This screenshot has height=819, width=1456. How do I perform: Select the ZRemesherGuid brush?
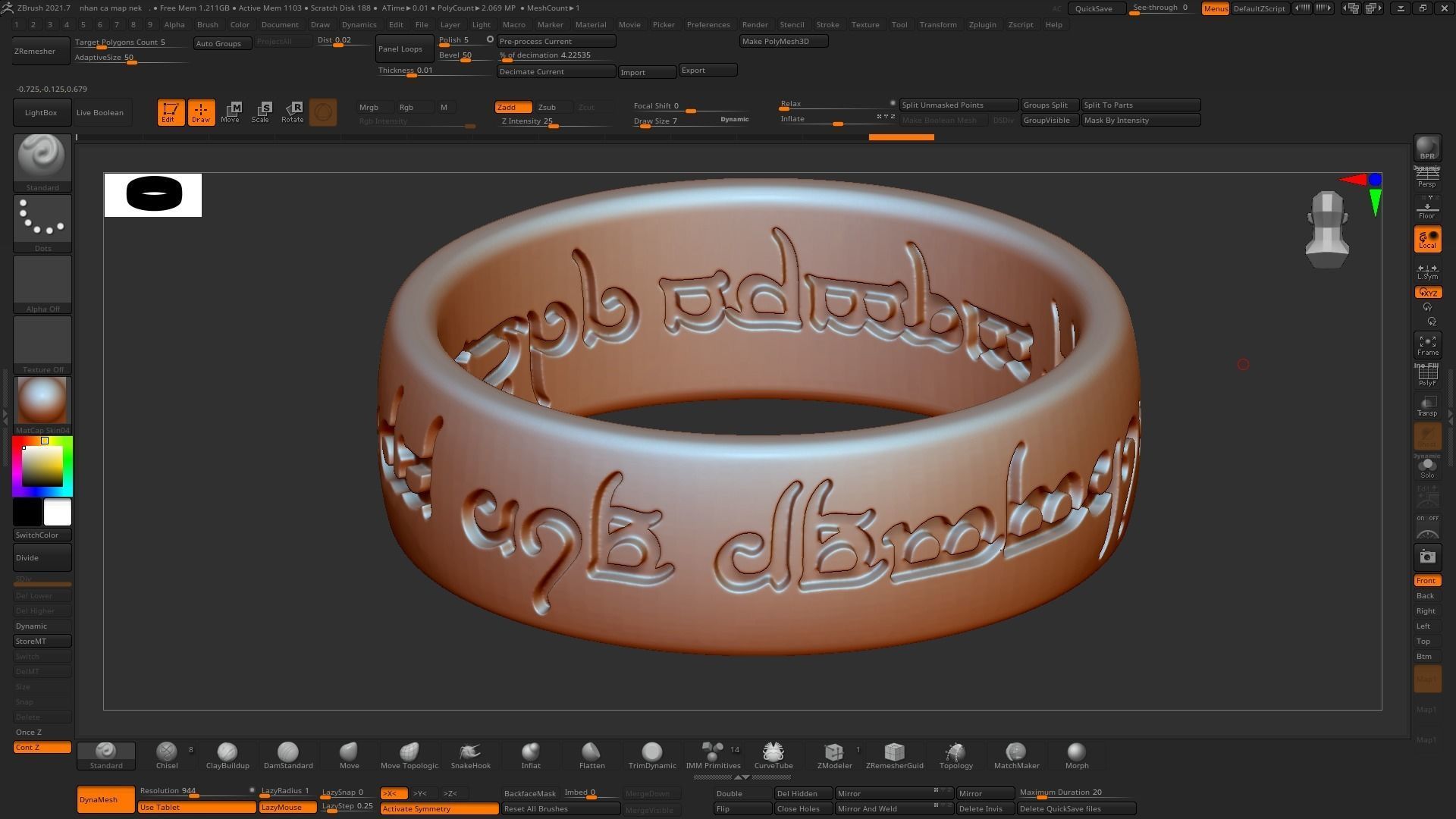[895, 755]
